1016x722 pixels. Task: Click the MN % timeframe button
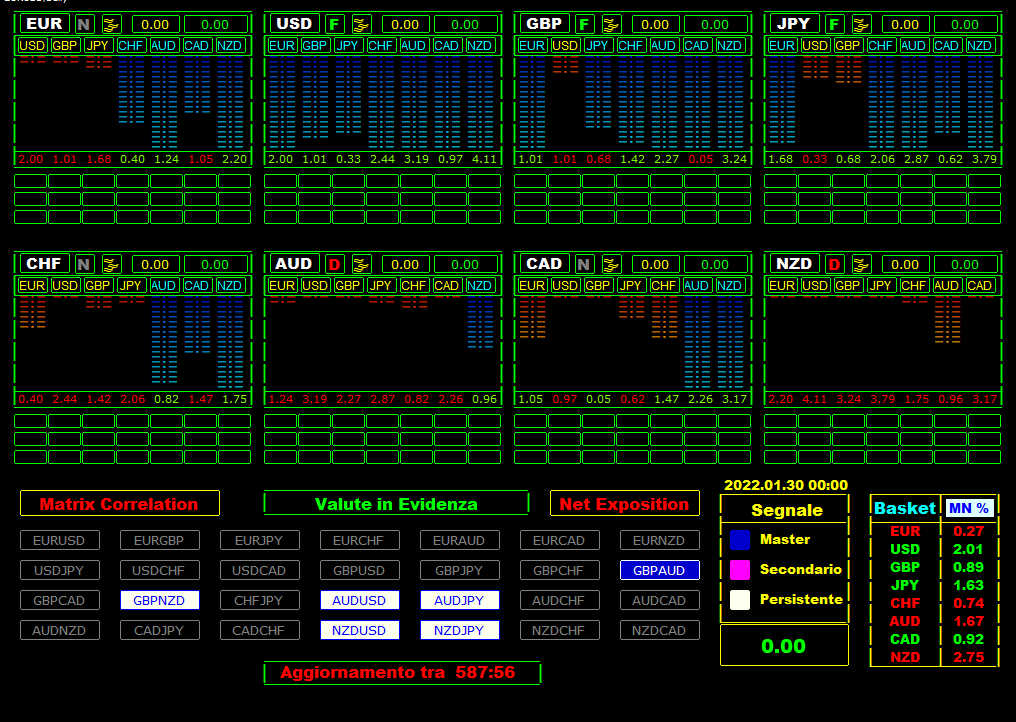click(969, 508)
